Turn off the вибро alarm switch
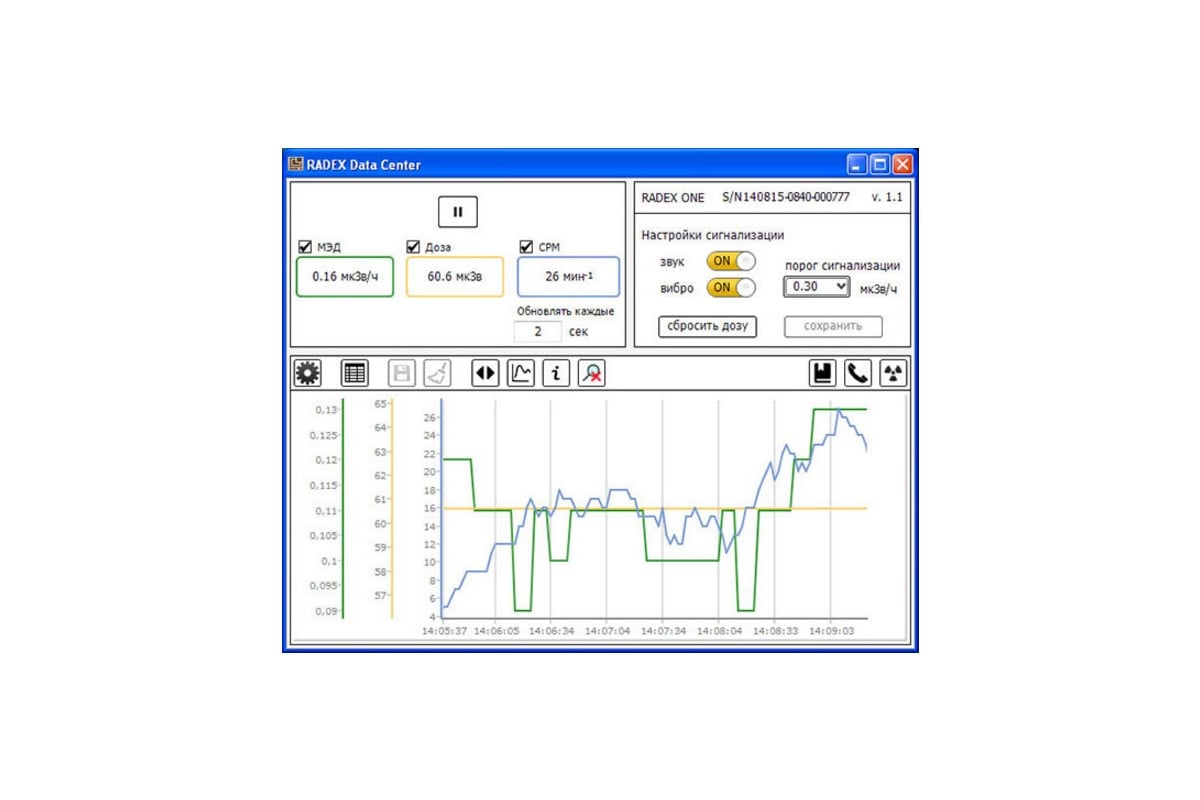 [730, 288]
